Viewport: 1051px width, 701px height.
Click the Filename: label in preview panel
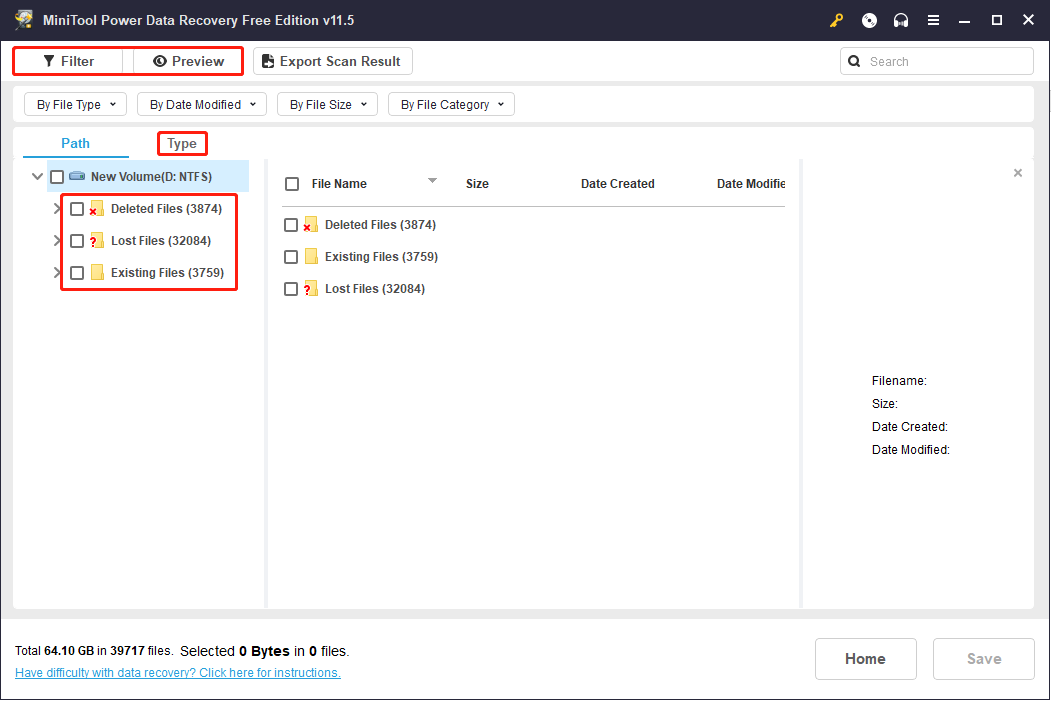tap(899, 381)
